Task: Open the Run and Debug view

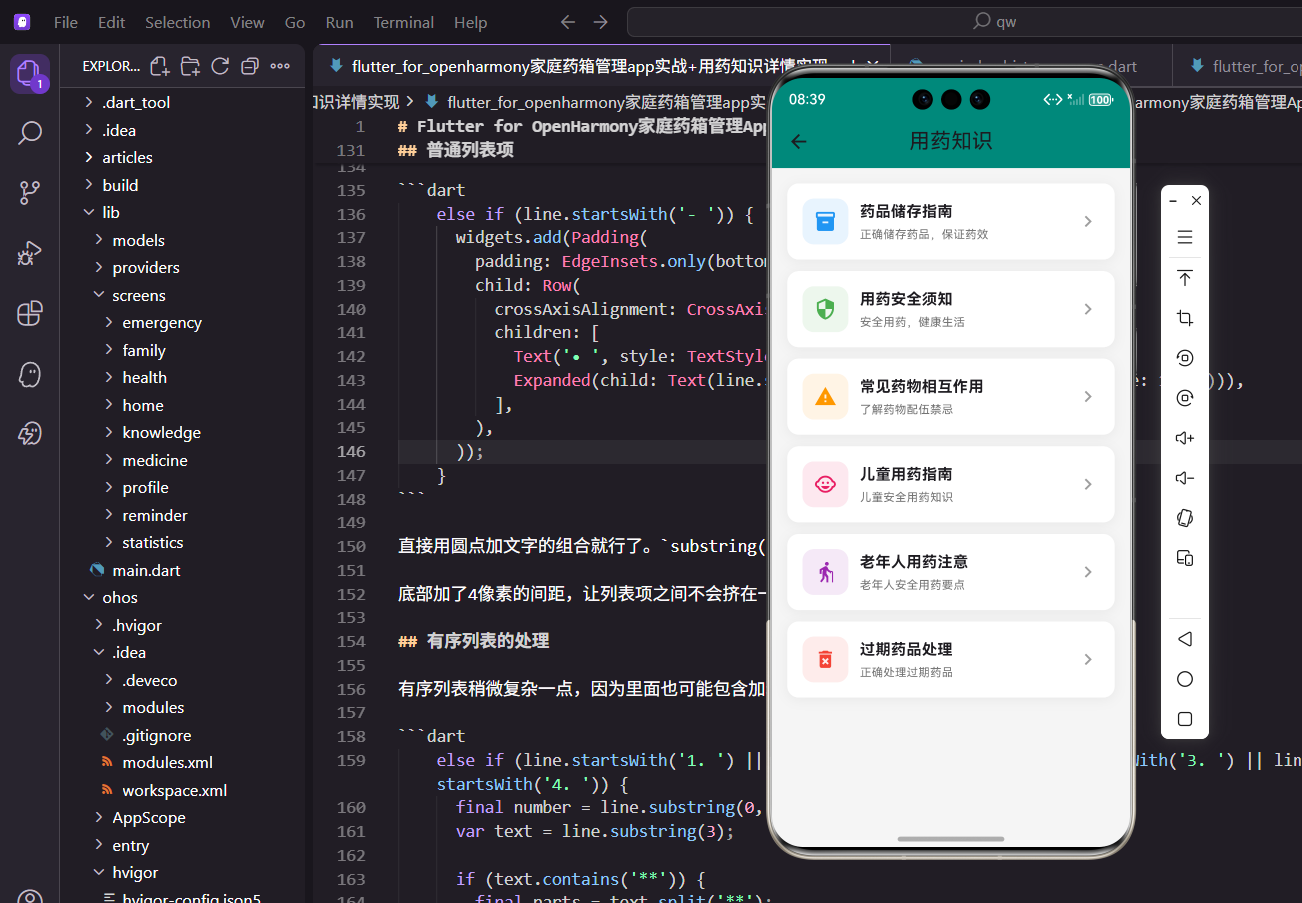Action: point(30,253)
